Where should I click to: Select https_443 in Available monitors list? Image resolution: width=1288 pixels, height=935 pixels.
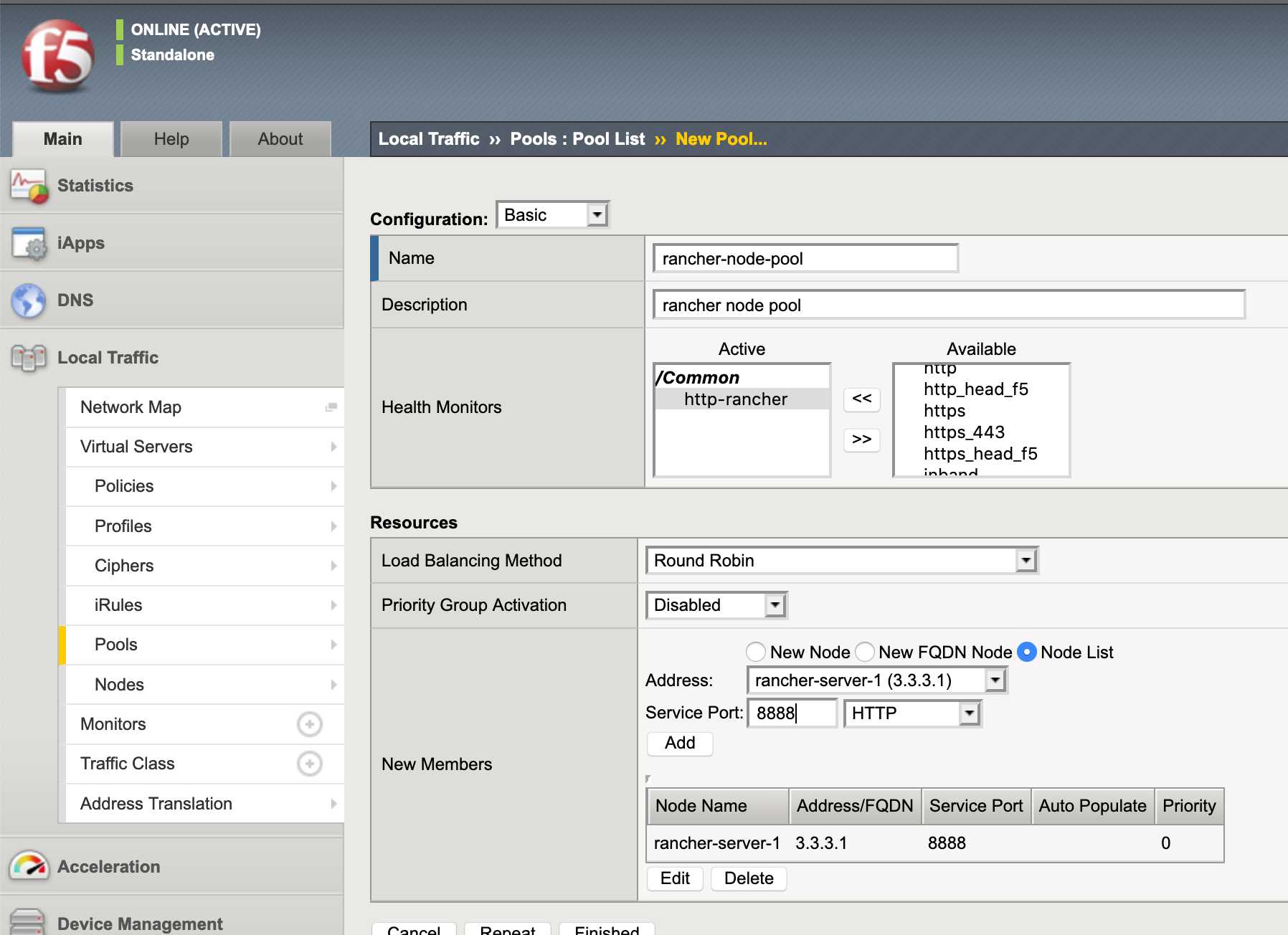click(x=964, y=432)
